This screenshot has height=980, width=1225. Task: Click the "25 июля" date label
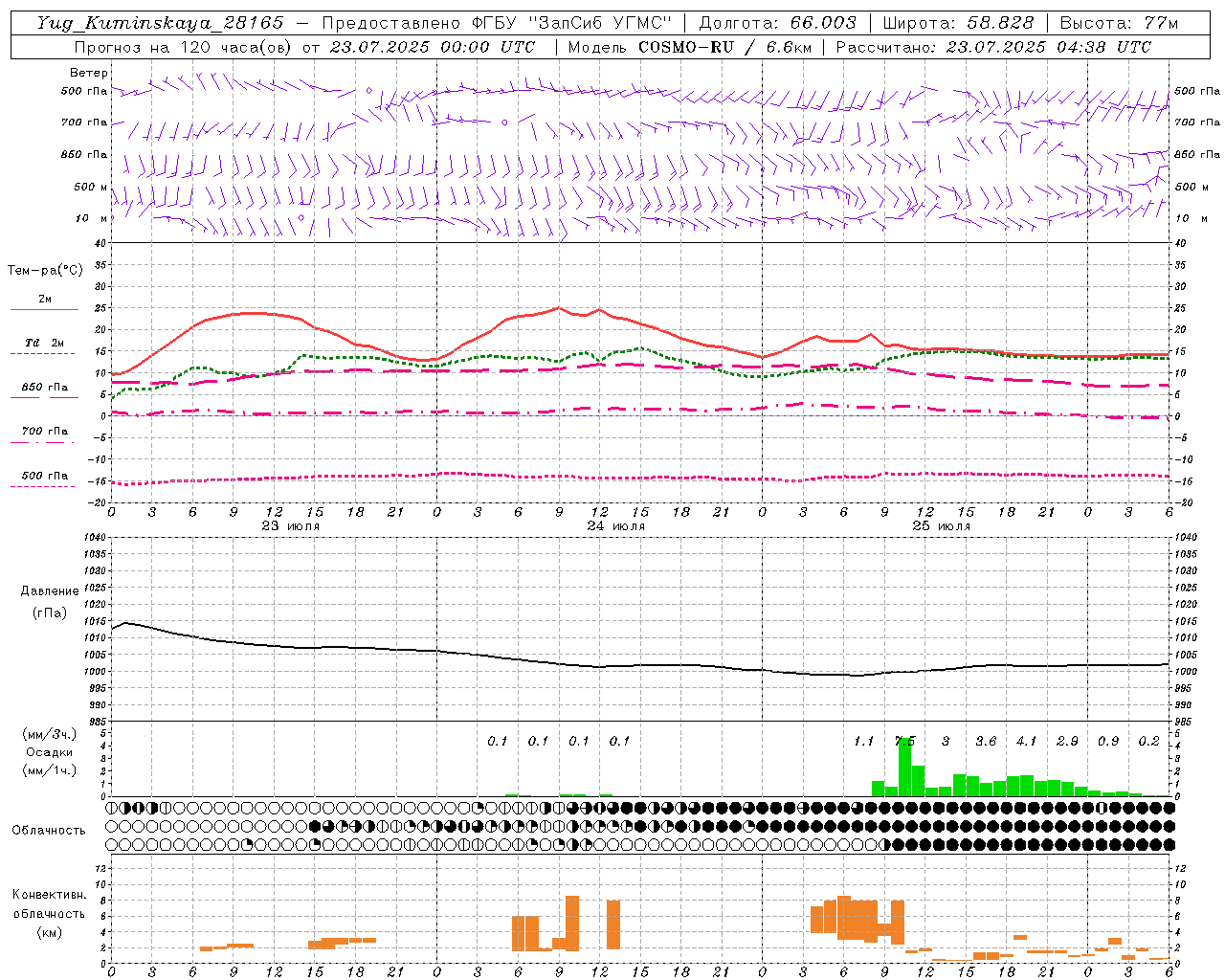coord(942,525)
